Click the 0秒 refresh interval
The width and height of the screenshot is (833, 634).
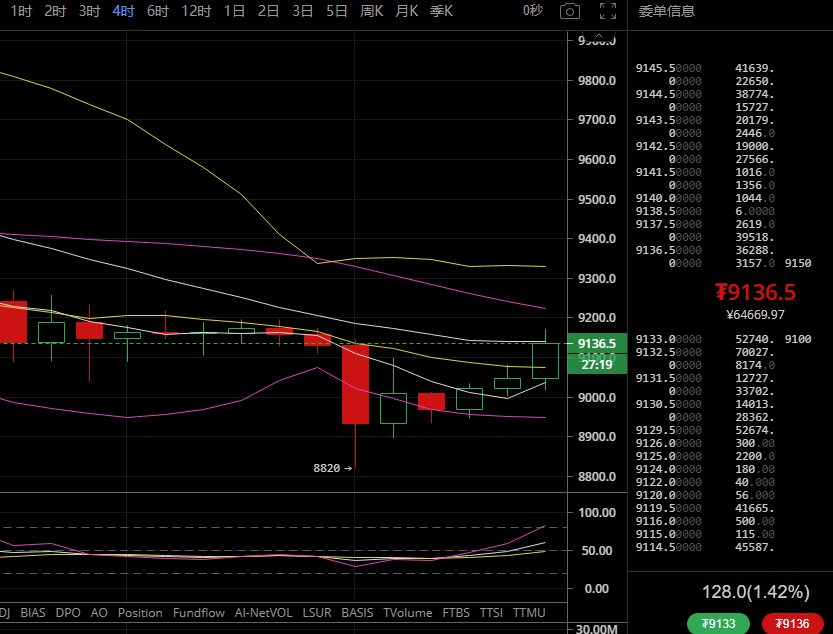[533, 11]
